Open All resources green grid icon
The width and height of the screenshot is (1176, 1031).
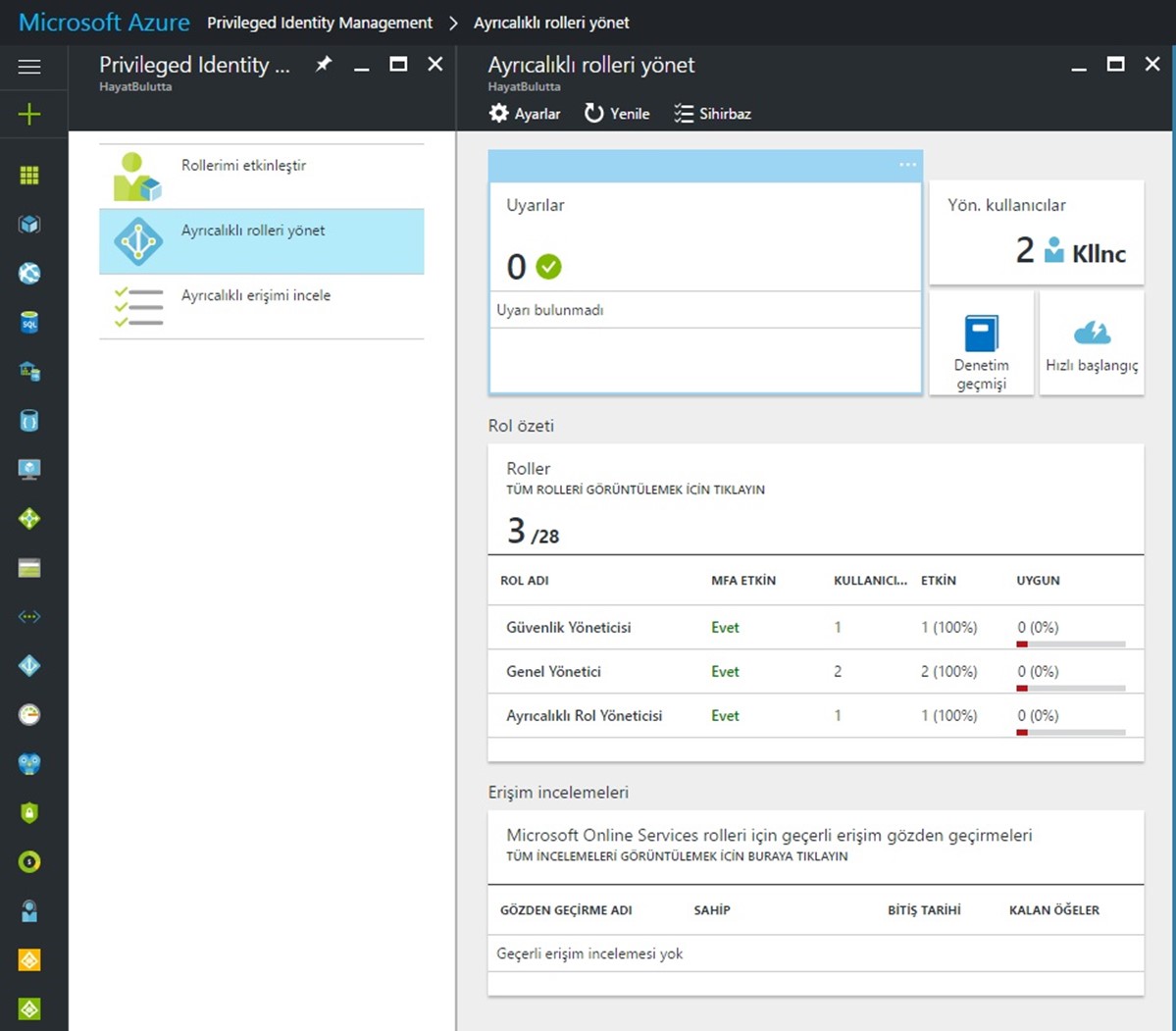point(29,176)
